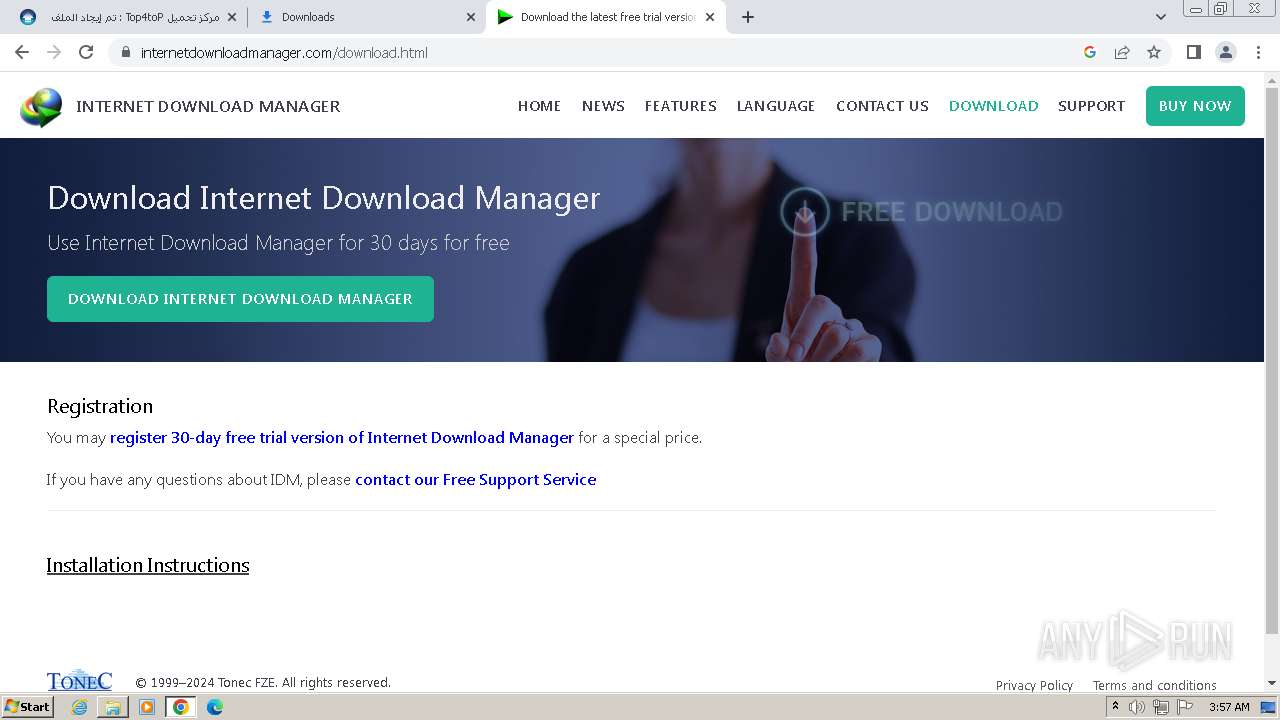Open the browser side panel
The height and width of the screenshot is (720, 1280).
(1193, 52)
